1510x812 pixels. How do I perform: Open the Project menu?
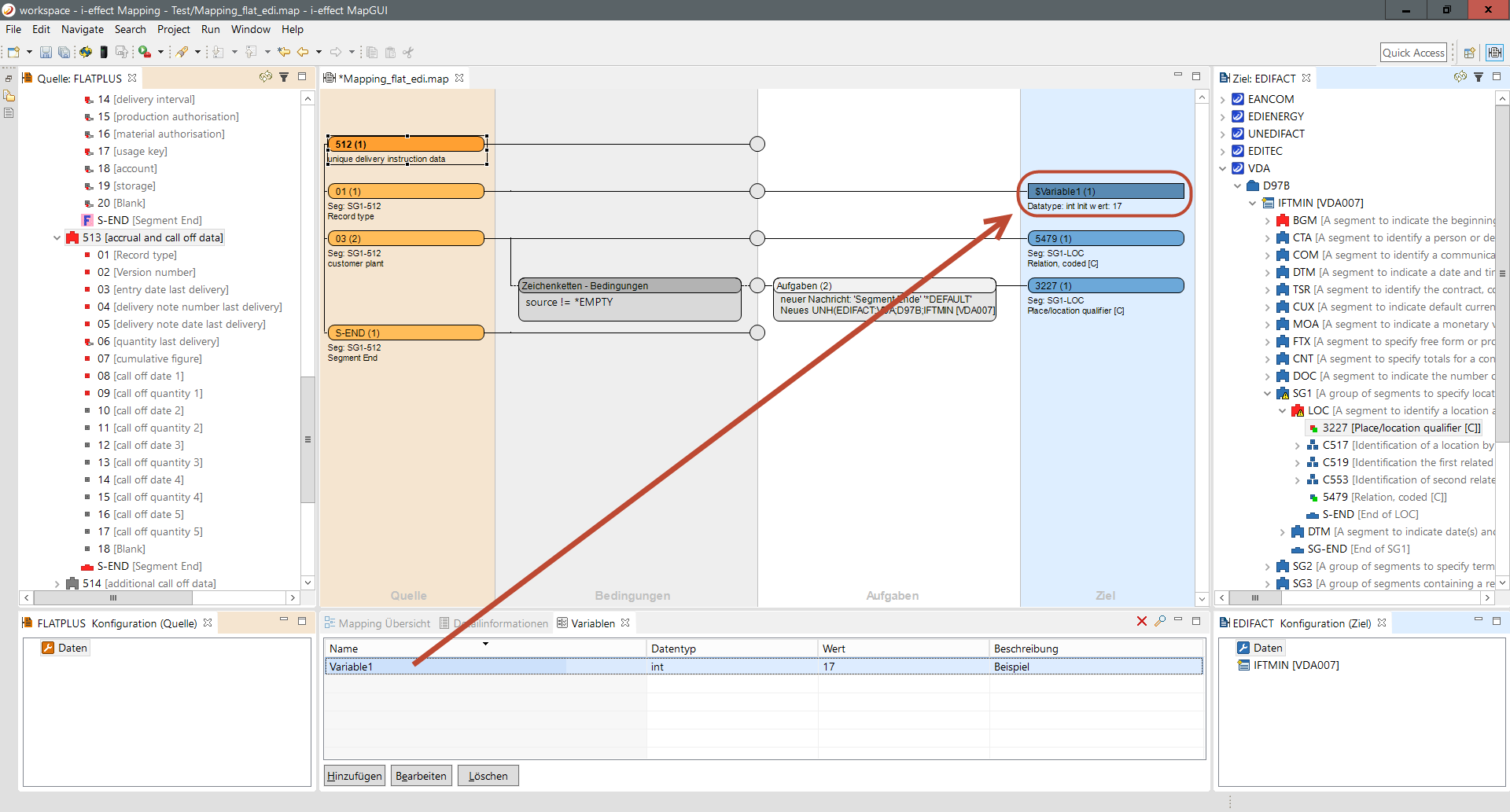click(173, 29)
